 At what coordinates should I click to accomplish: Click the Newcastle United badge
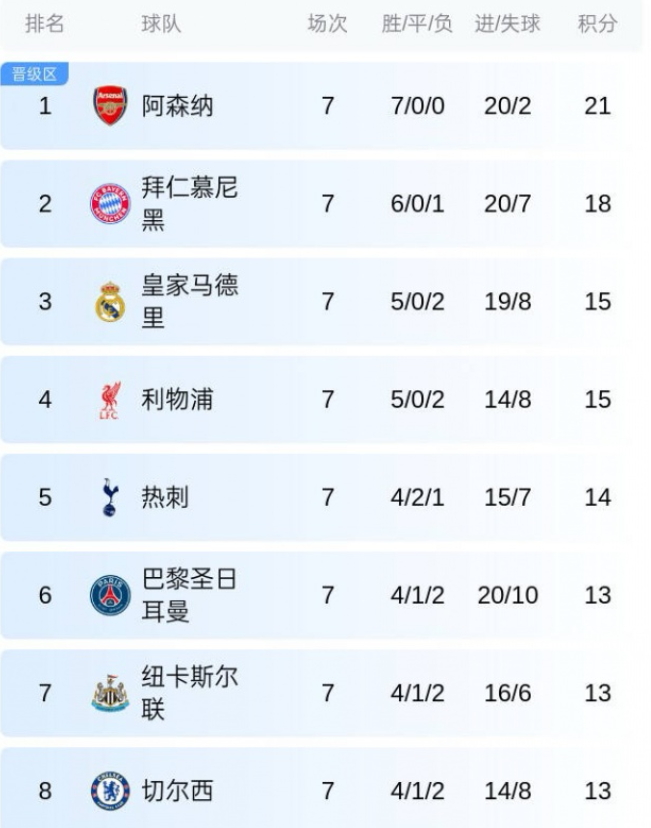click(x=110, y=693)
